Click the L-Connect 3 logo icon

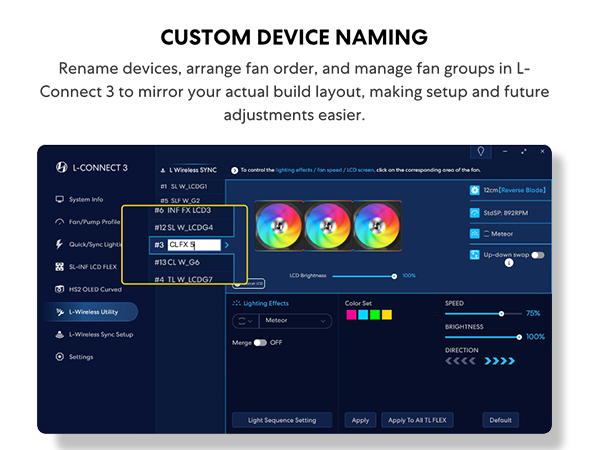(x=62, y=167)
